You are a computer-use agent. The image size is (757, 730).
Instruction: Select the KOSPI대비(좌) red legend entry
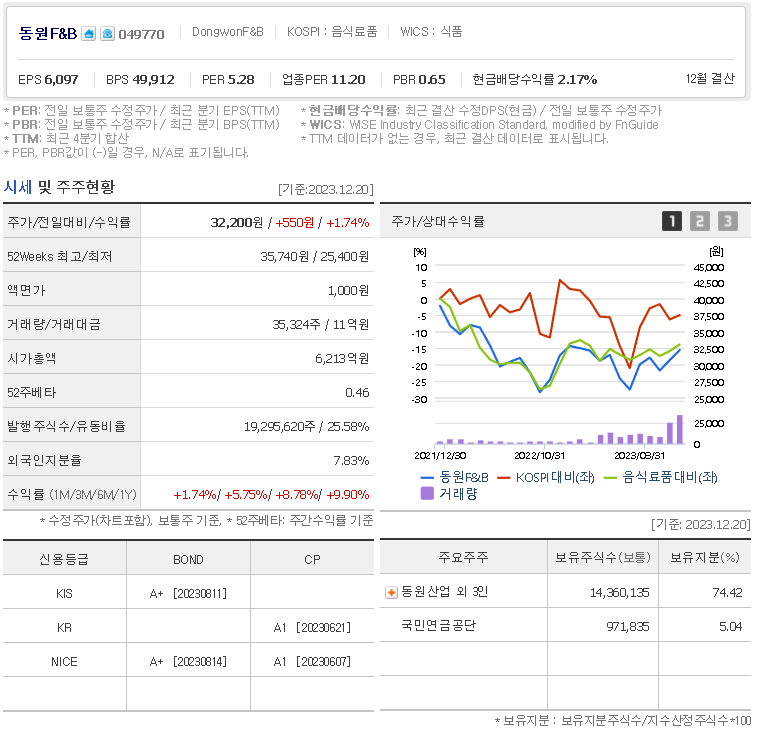tap(546, 477)
